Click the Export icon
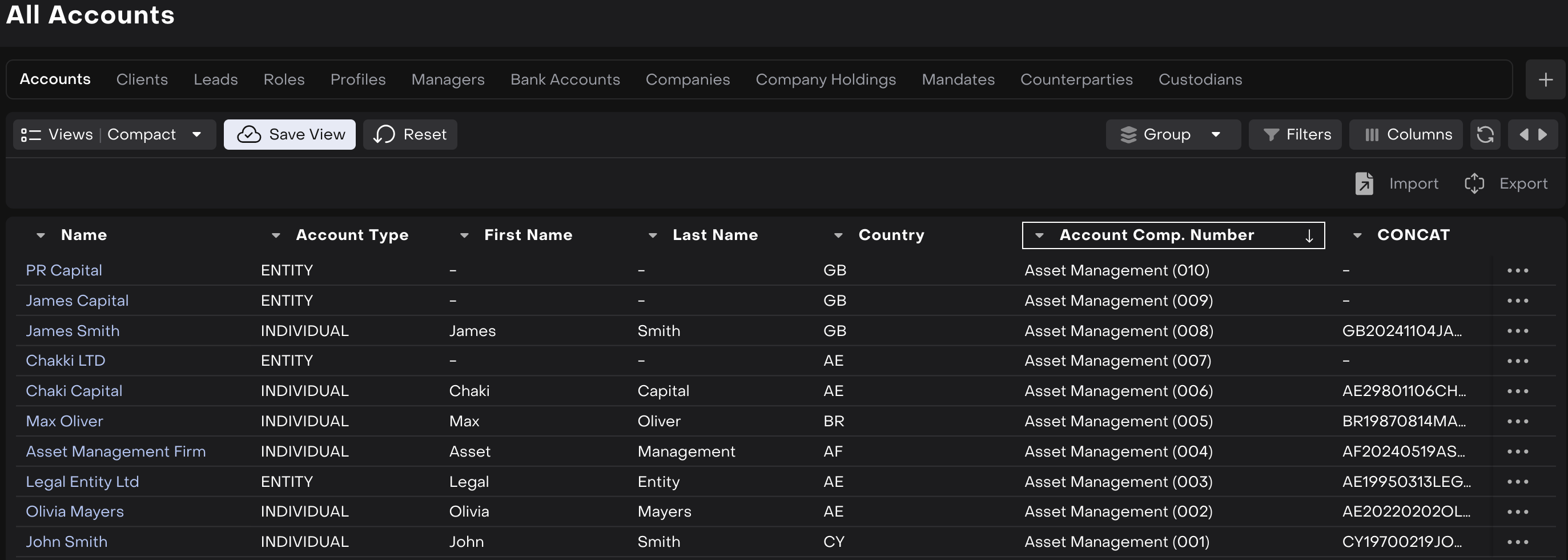The width and height of the screenshot is (1568, 560). coord(1474,183)
